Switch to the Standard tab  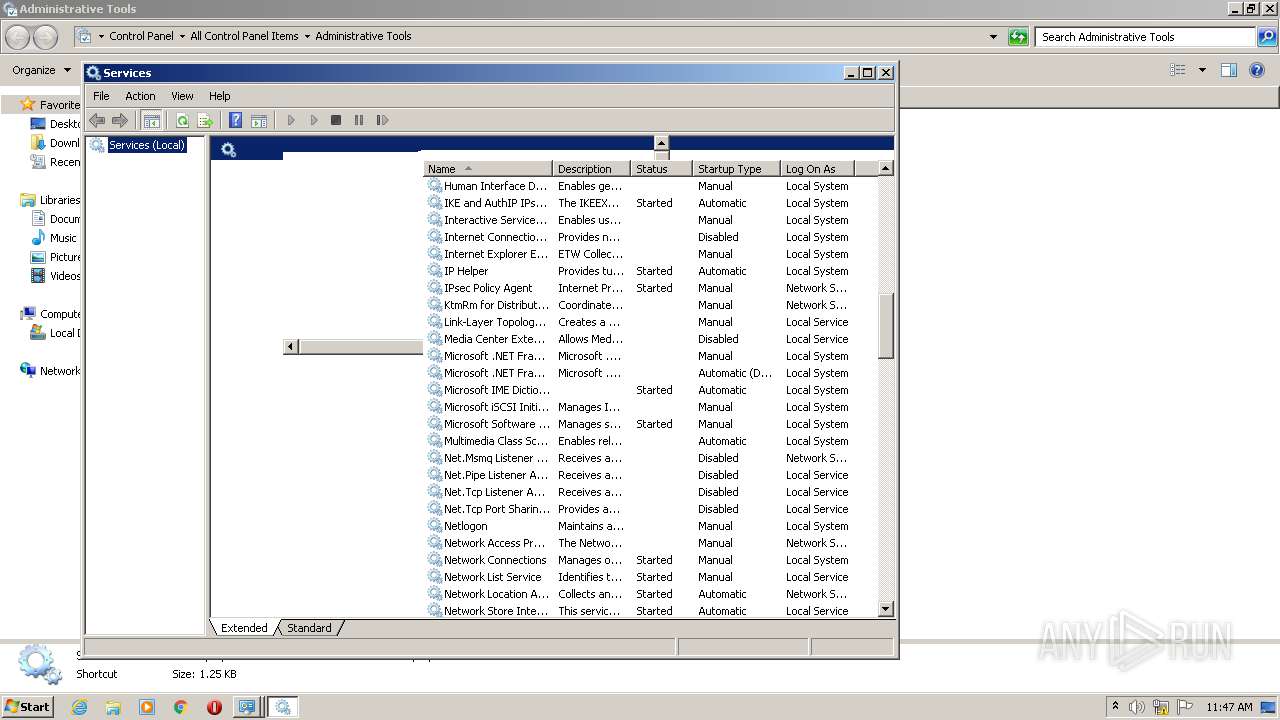point(309,628)
